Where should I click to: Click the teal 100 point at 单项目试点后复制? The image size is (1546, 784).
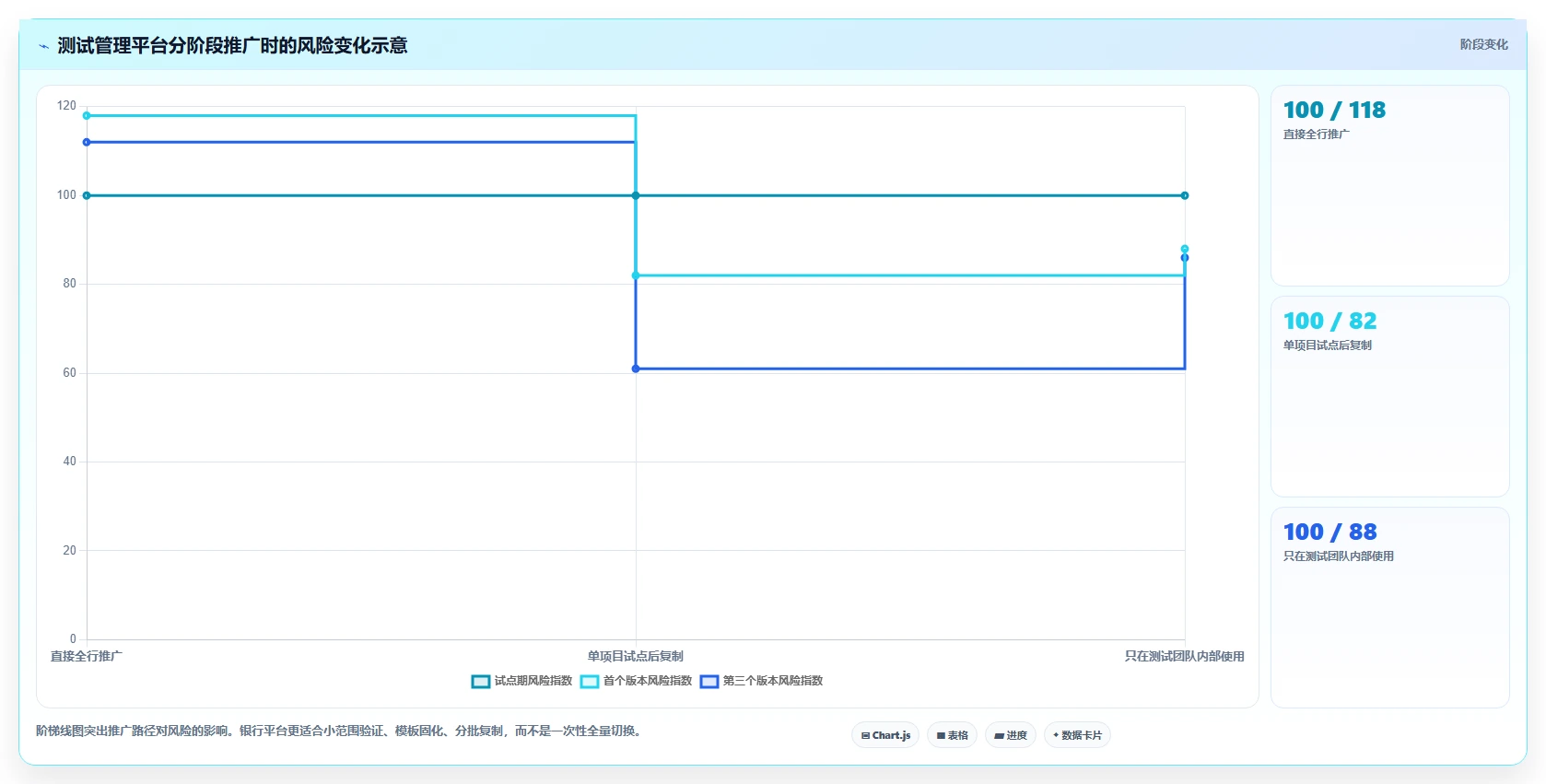click(636, 195)
